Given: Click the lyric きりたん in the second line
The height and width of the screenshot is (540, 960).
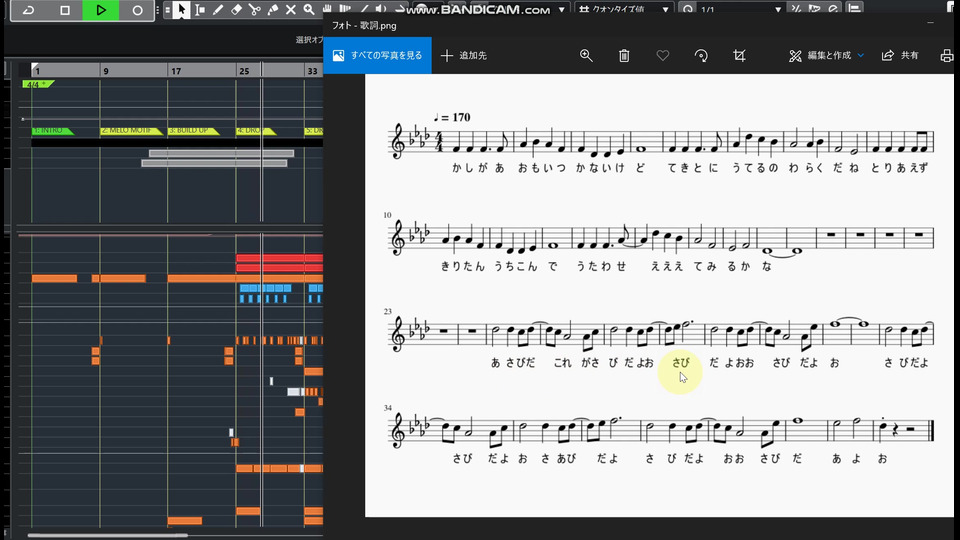Looking at the screenshot, I should click(x=462, y=266).
